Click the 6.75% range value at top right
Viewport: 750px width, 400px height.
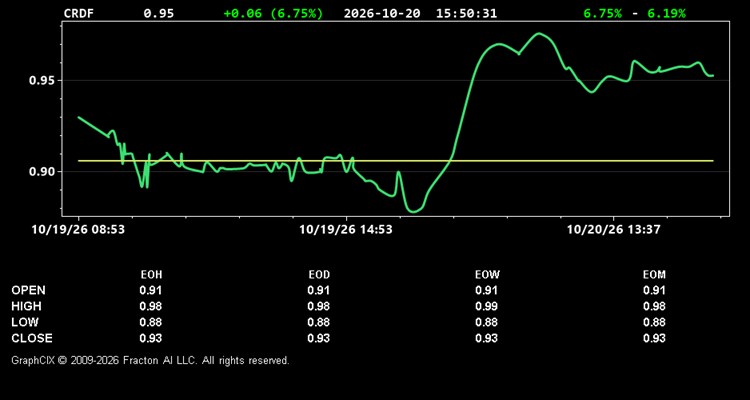pos(603,13)
